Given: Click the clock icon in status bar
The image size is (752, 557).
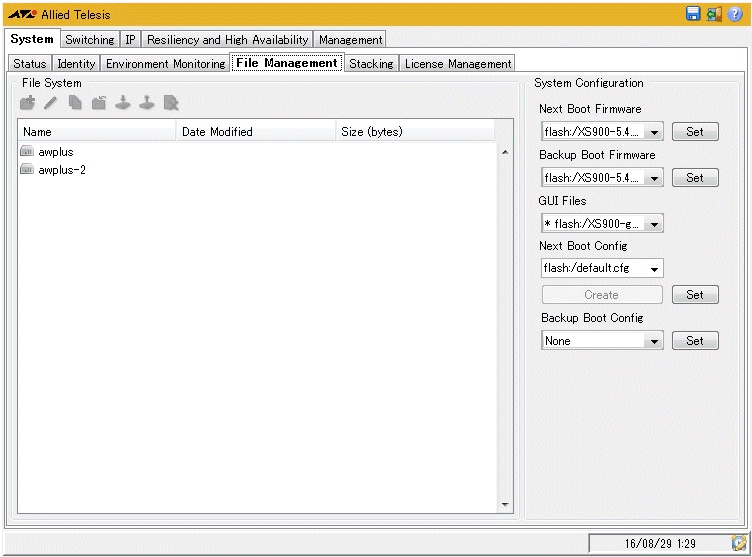Looking at the screenshot, I should [738, 543].
